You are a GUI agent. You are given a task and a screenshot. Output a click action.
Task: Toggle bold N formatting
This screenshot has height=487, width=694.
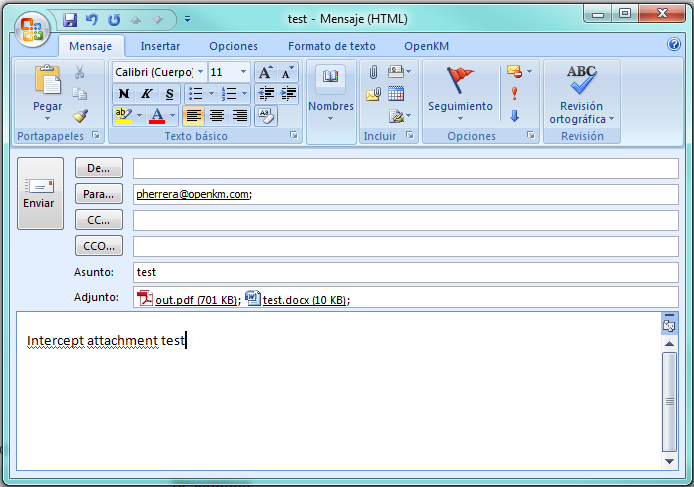tap(124, 94)
